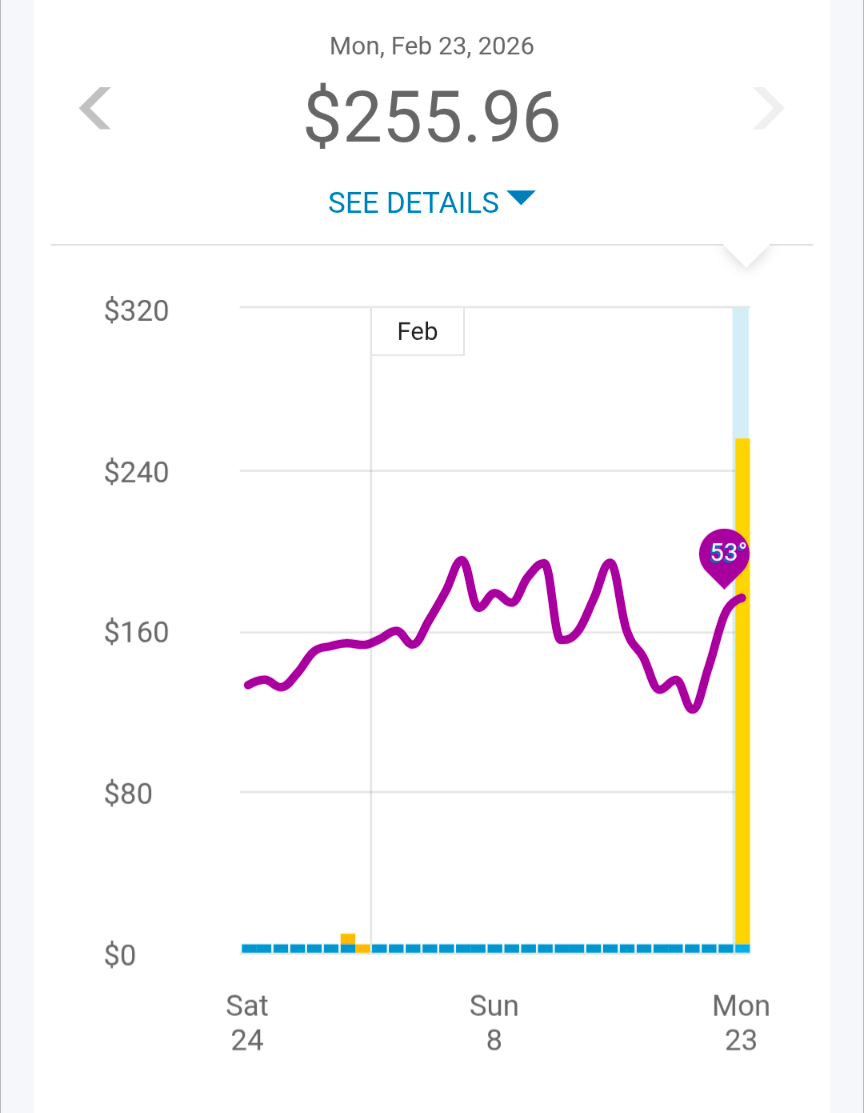The height and width of the screenshot is (1113, 864).
Task: Click the light blue projected bar segment
Action: 741,372
